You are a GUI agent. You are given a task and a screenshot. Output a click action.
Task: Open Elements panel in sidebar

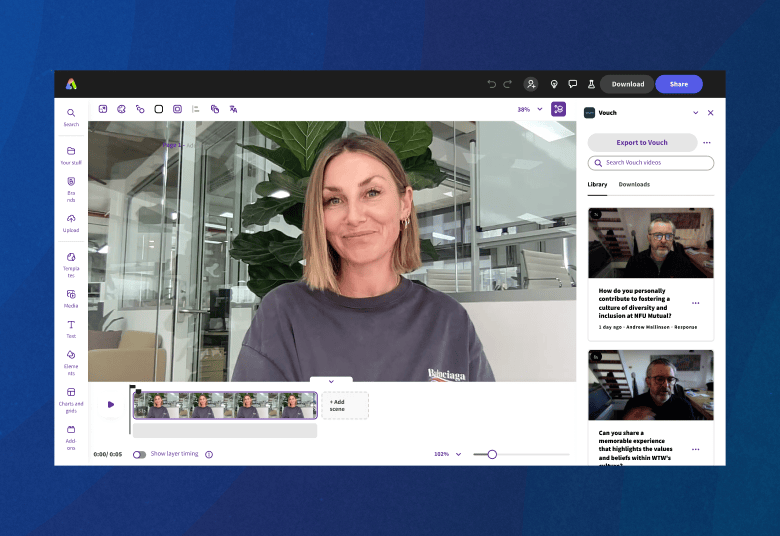(71, 362)
